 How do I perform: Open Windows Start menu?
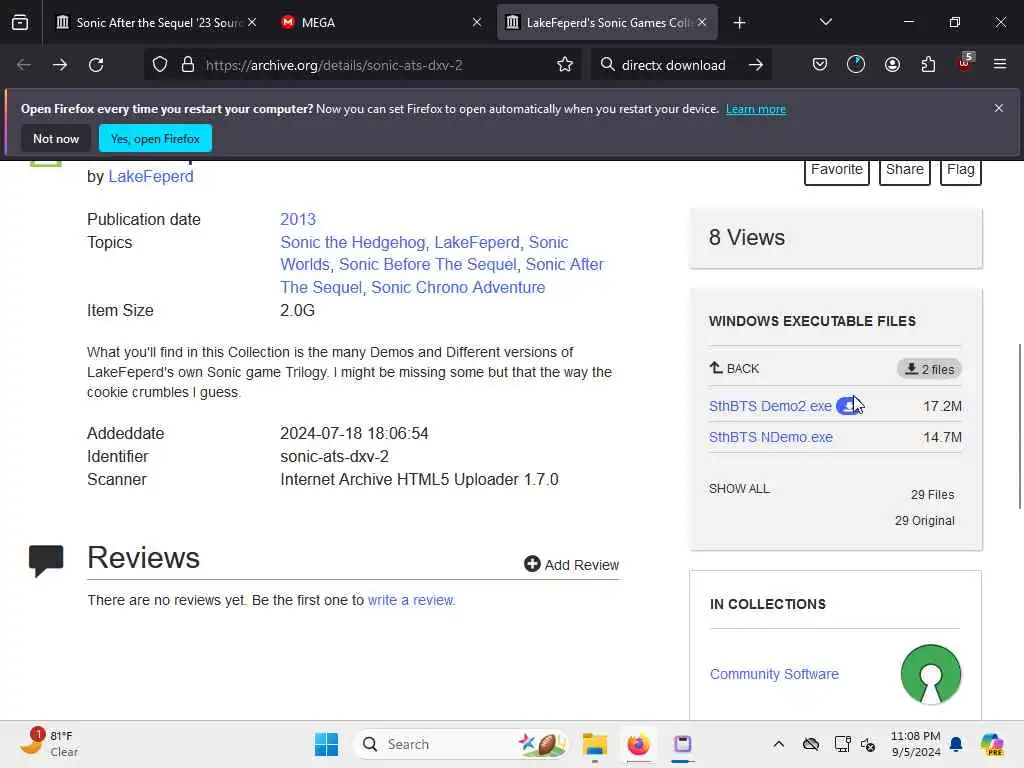pos(327,744)
